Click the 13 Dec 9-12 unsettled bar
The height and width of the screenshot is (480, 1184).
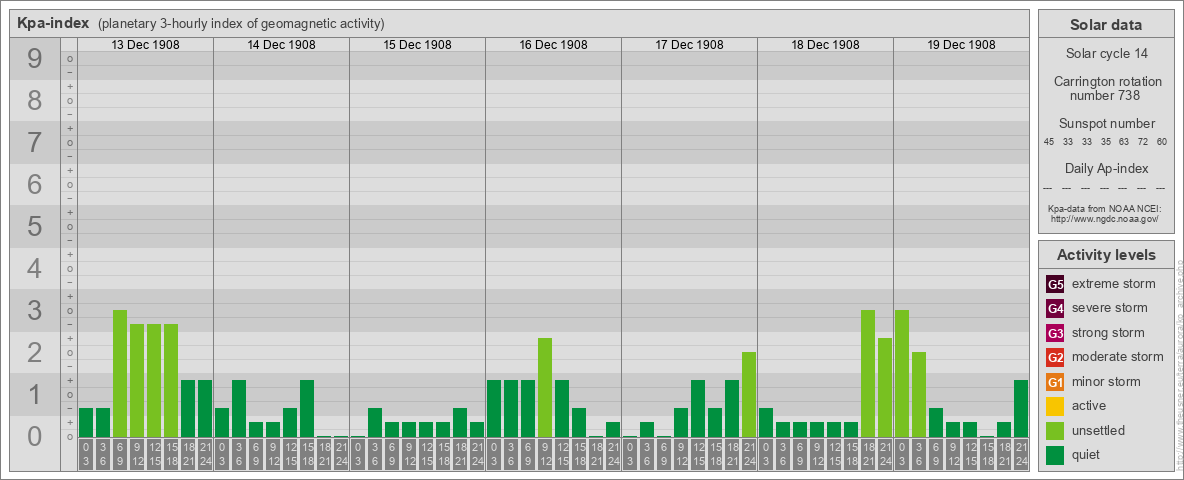click(137, 380)
